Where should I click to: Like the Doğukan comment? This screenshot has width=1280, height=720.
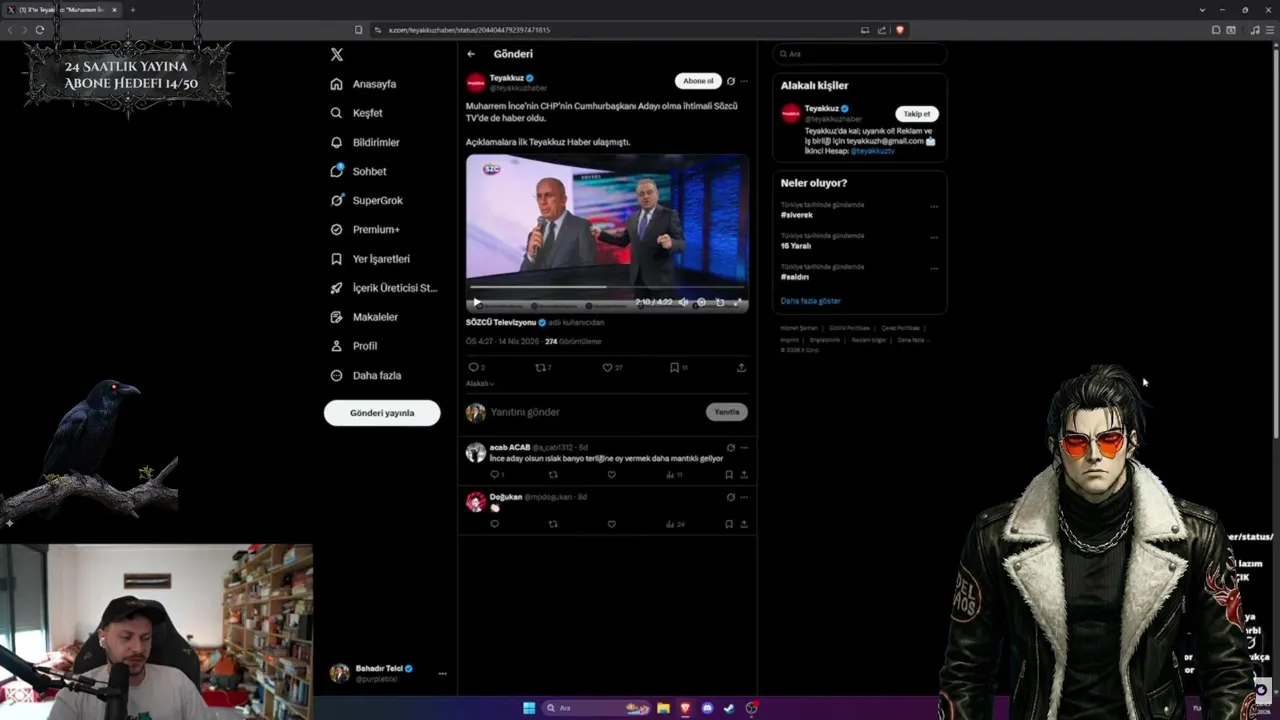(612, 524)
